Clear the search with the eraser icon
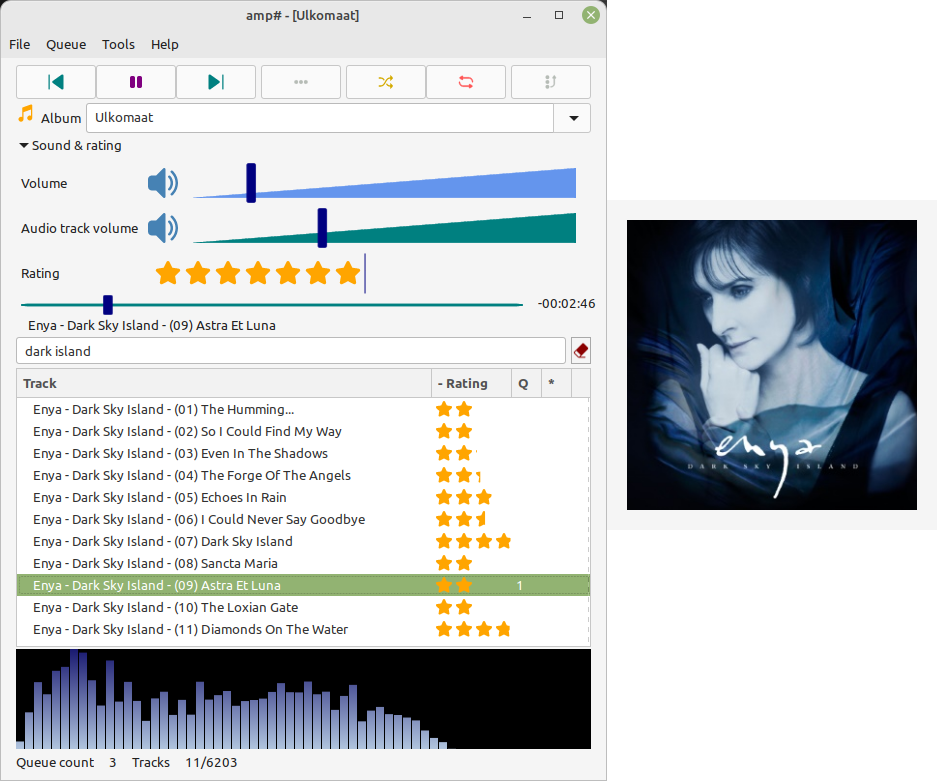 click(x=581, y=351)
